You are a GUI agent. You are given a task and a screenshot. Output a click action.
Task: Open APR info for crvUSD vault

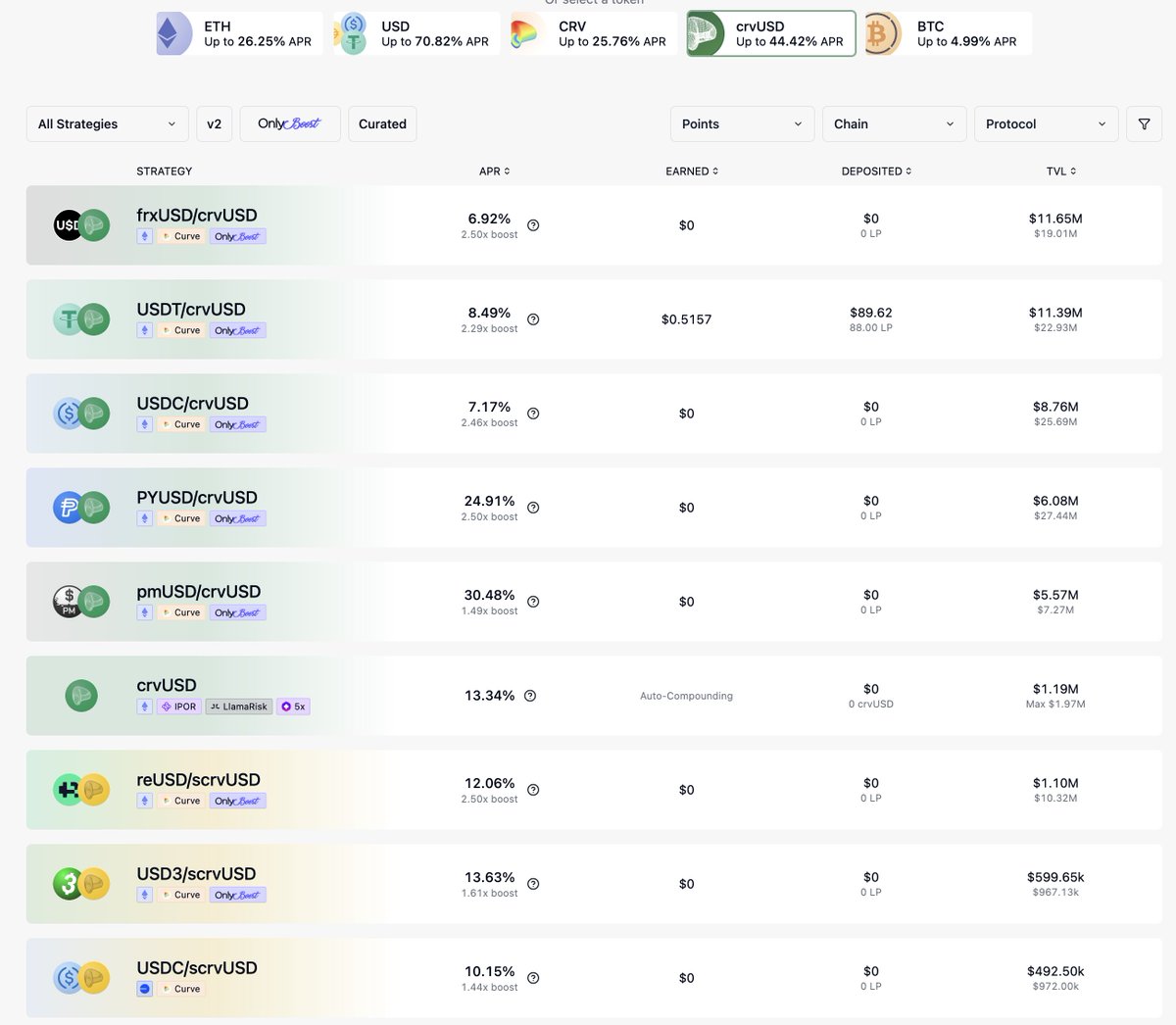(x=530, y=696)
